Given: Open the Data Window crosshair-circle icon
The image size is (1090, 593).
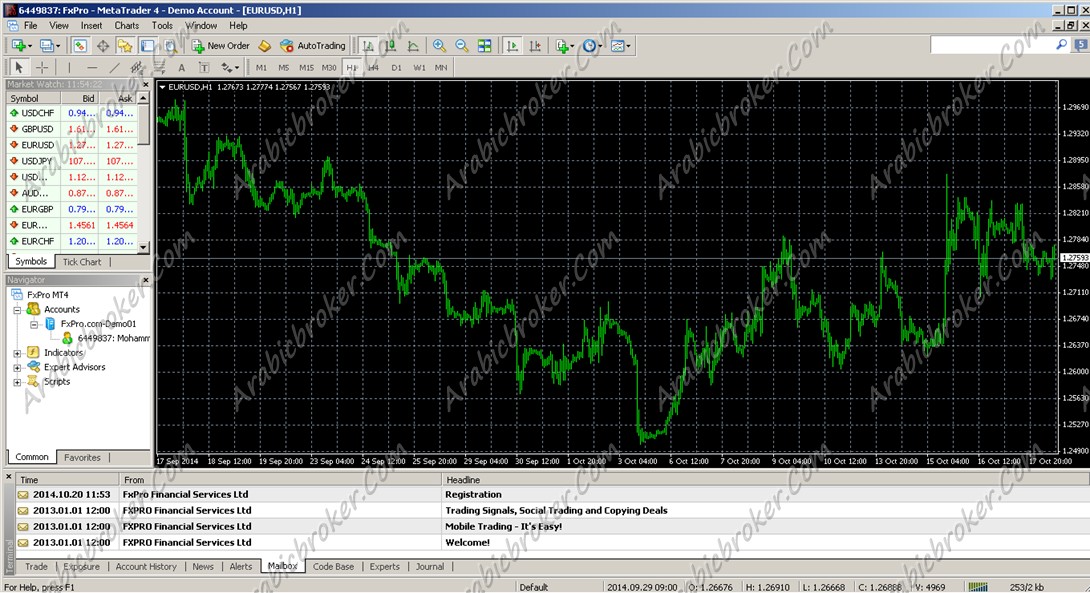Looking at the screenshot, I should 103,46.
